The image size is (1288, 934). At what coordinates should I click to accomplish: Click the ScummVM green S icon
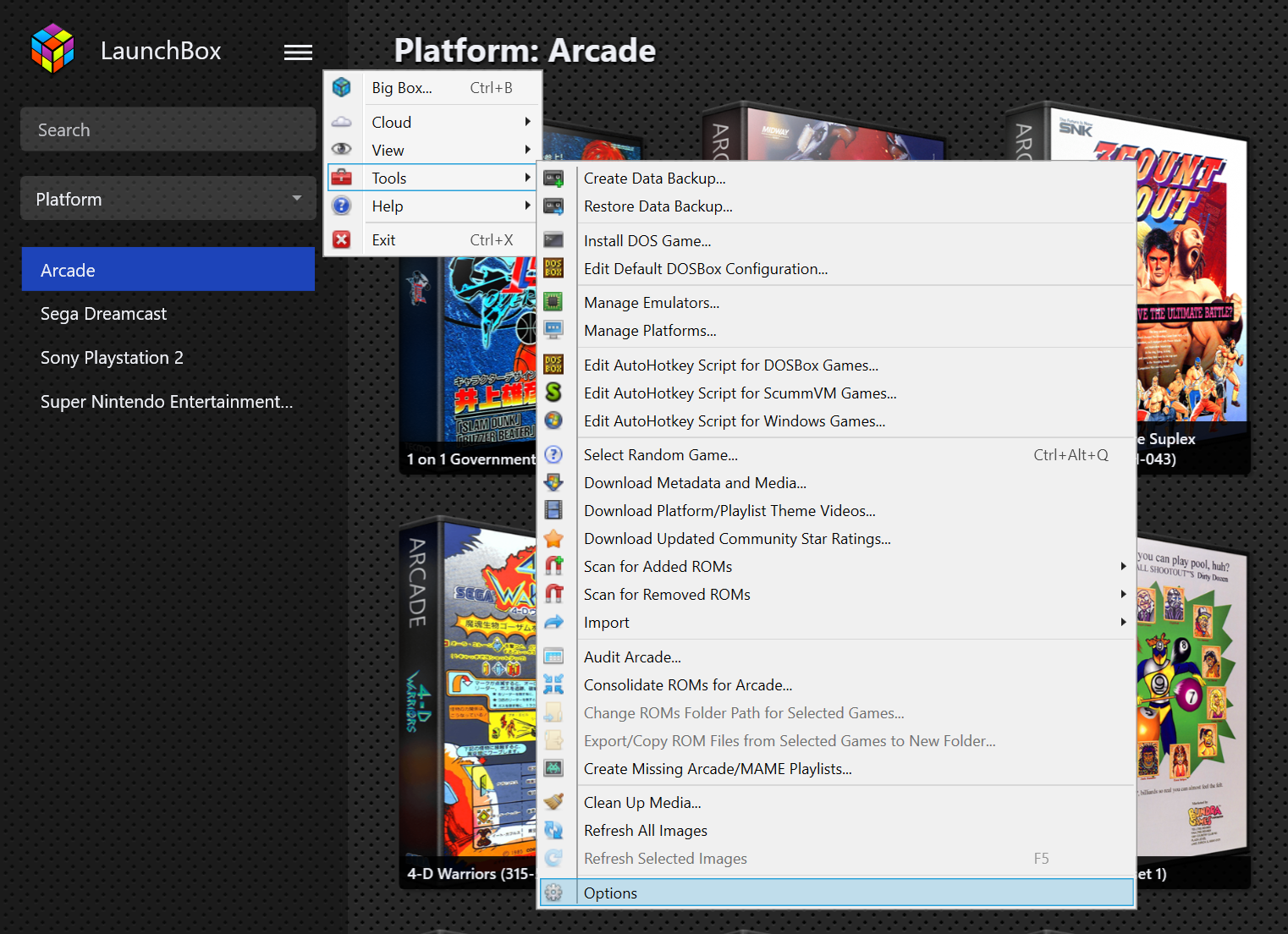pyautogui.click(x=553, y=393)
